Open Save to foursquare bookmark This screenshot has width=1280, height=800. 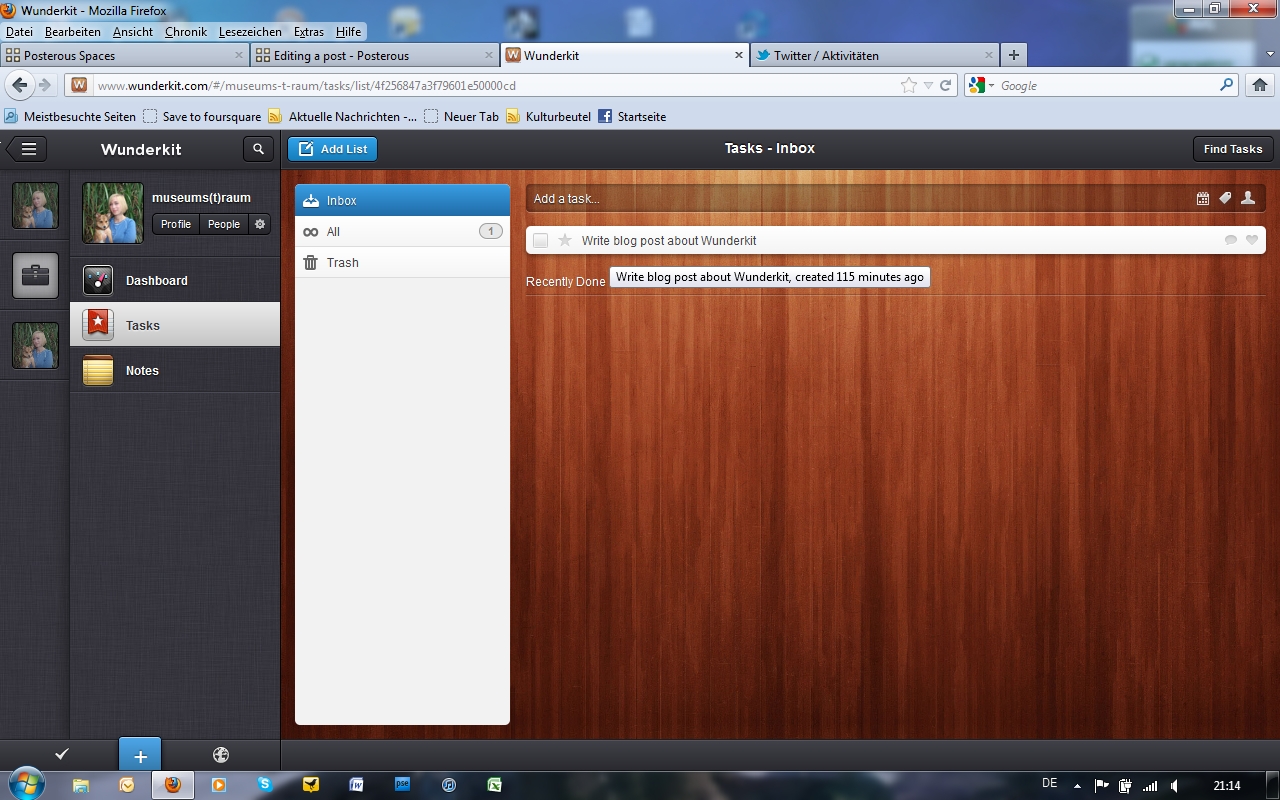coord(202,117)
